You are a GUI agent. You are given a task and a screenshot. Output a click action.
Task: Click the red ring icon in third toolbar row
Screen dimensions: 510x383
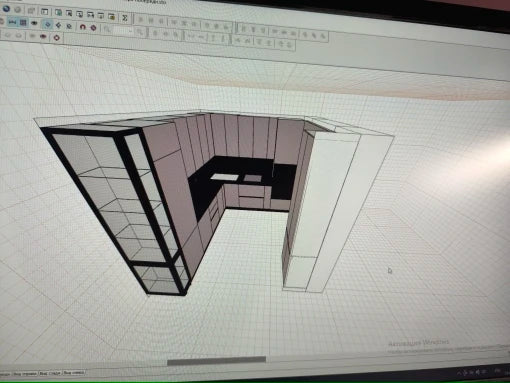pyautogui.click(x=57, y=37)
